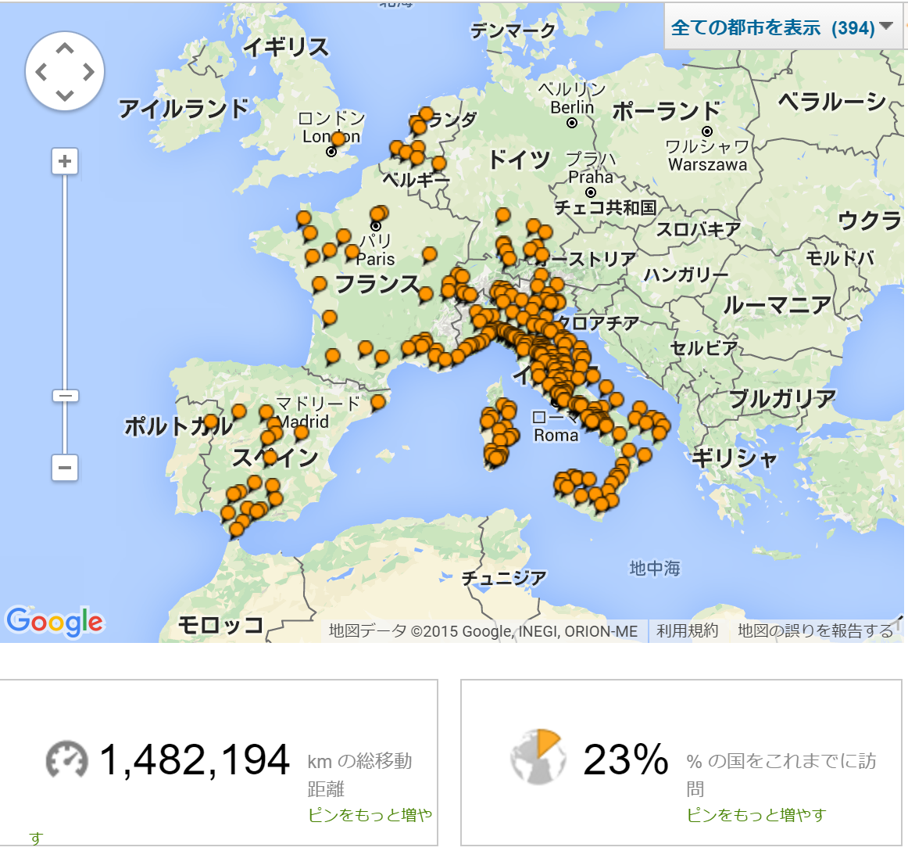
Task: Click the speedometer icon beside 1,482,194
Action: 67,760
